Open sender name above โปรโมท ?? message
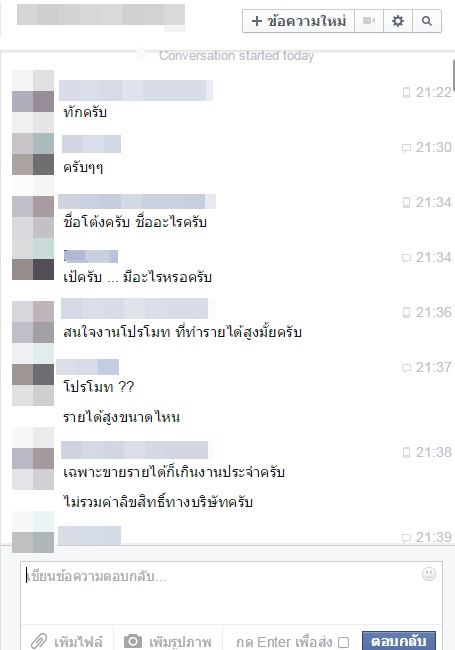 pos(88,367)
